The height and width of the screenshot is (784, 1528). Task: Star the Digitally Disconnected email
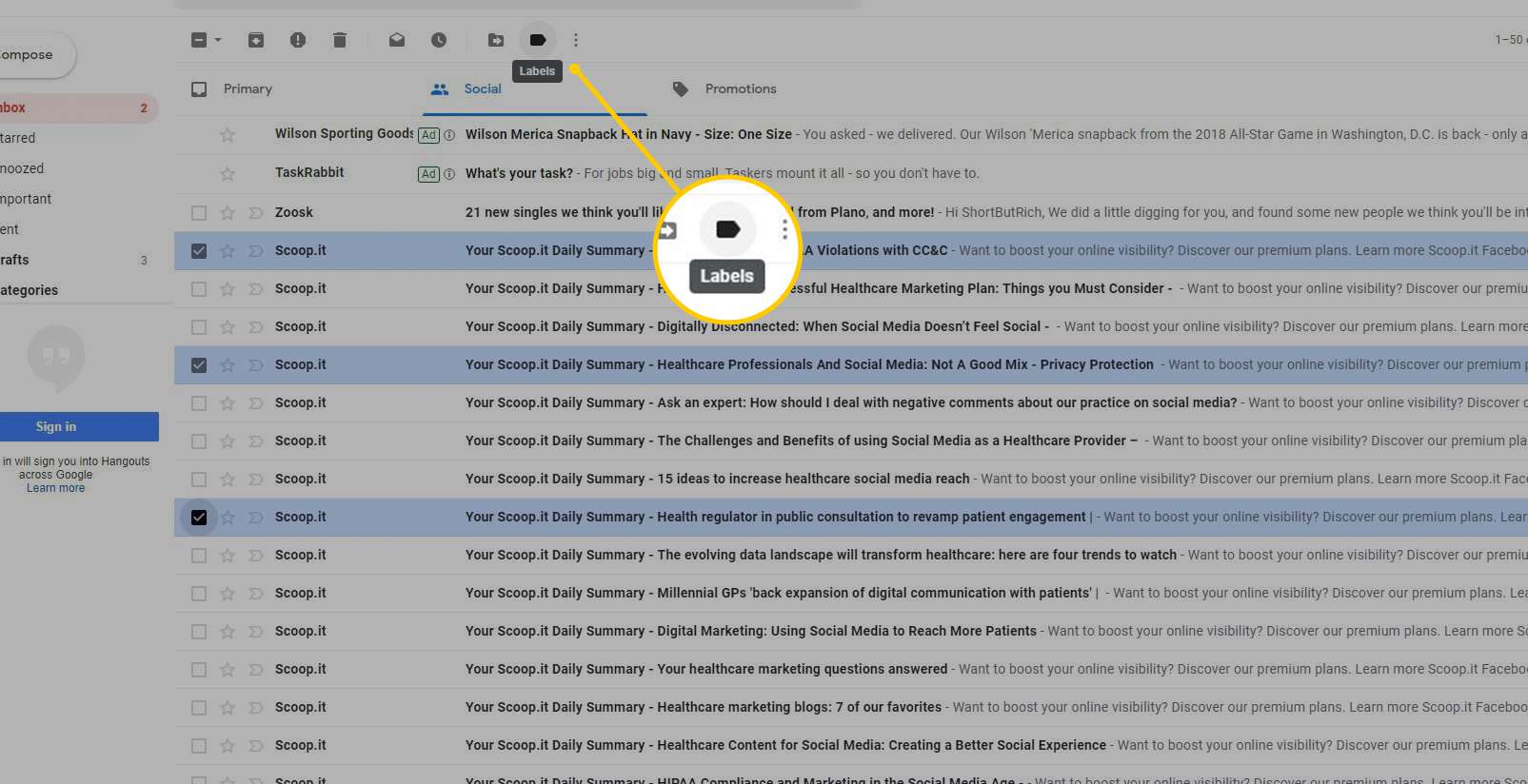click(228, 327)
